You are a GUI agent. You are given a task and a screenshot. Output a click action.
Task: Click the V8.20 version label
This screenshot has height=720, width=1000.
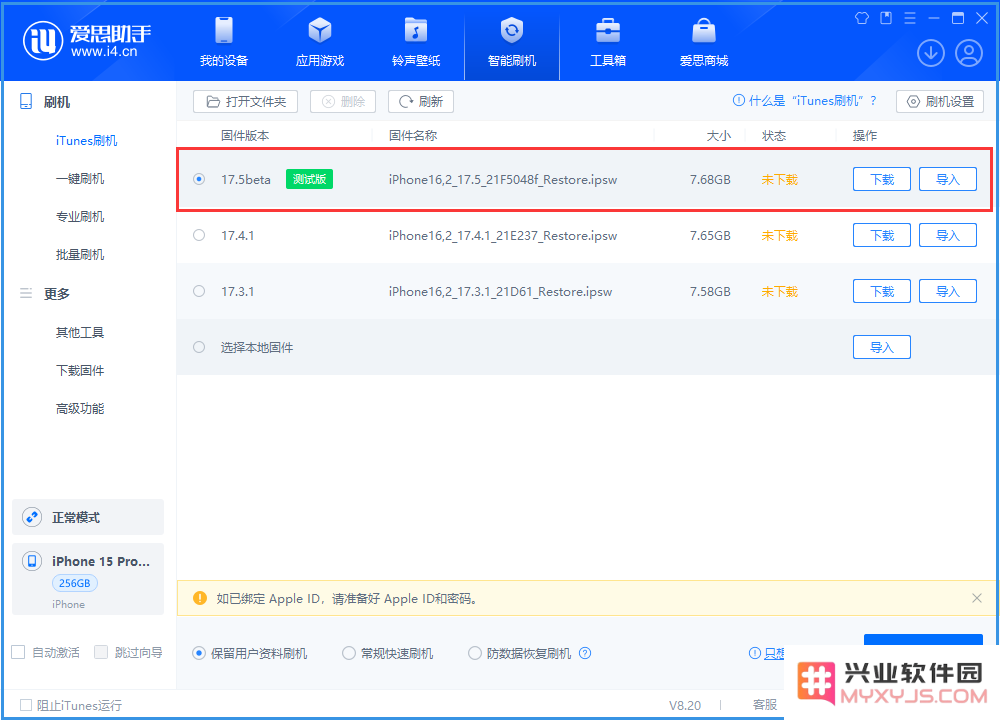(685, 705)
